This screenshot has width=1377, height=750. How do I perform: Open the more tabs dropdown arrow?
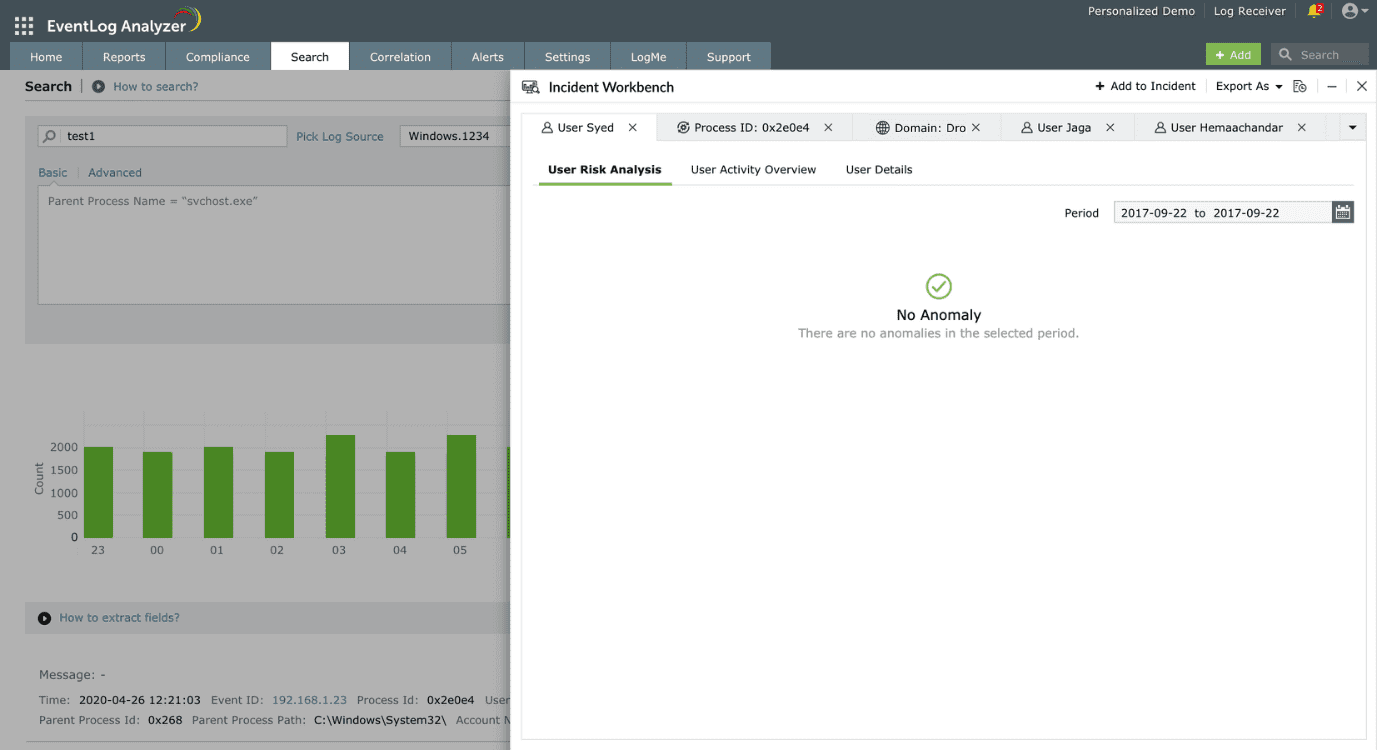point(1353,128)
